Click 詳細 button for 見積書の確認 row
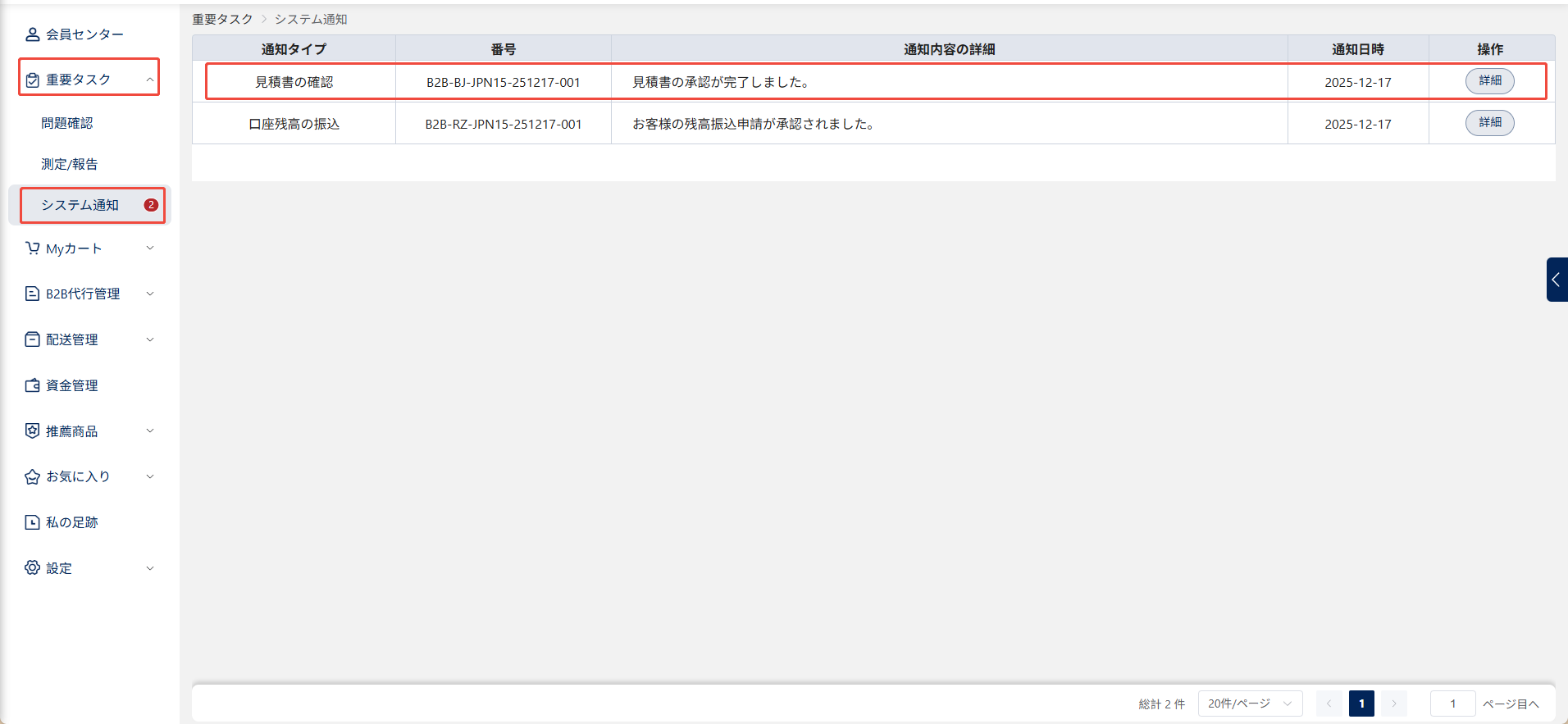Screen dimensions: 1568x724 (x=1490, y=80)
